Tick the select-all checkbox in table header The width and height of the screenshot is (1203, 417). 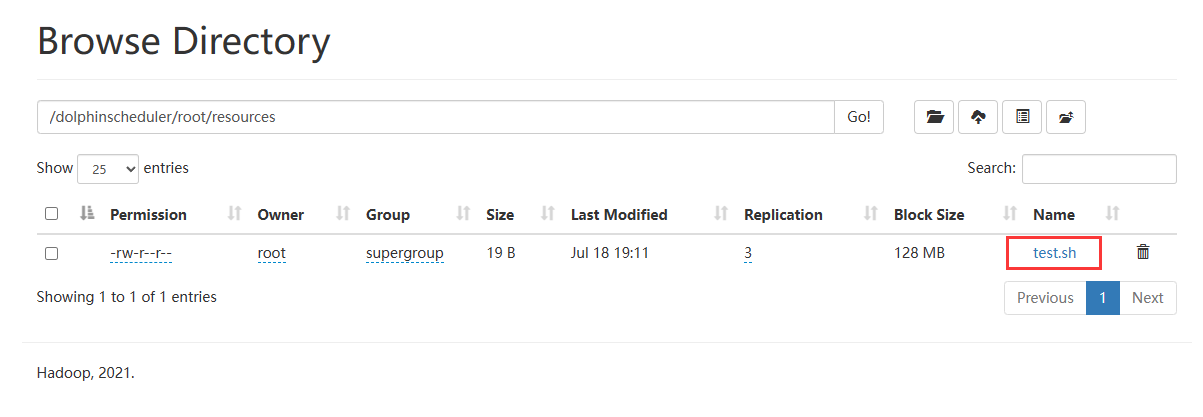52,214
